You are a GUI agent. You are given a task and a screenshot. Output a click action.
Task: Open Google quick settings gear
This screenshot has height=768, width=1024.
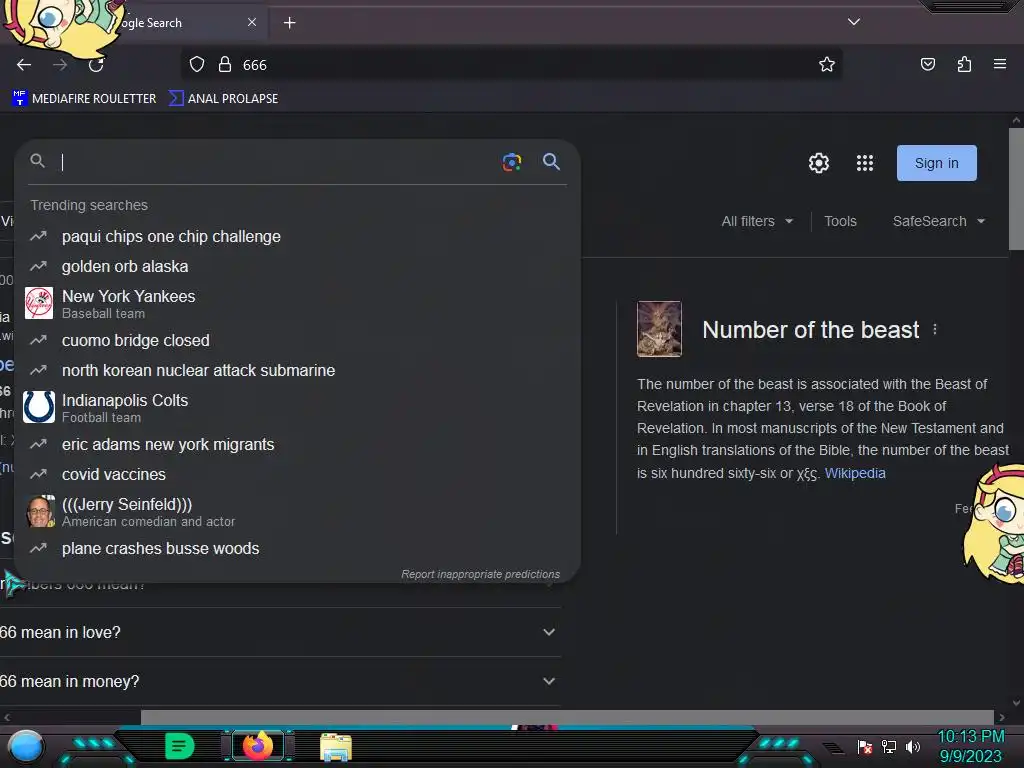[x=819, y=163]
